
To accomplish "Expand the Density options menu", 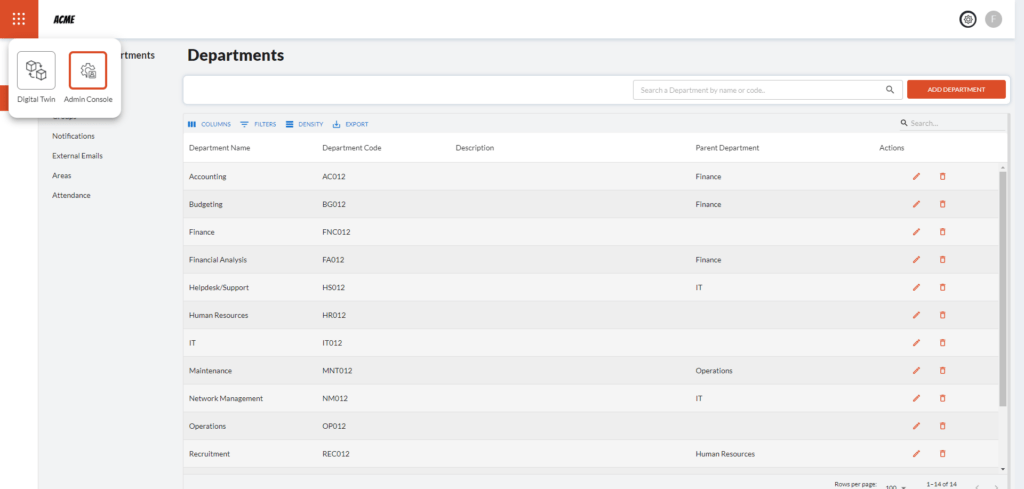I will (x=304, y=124).
